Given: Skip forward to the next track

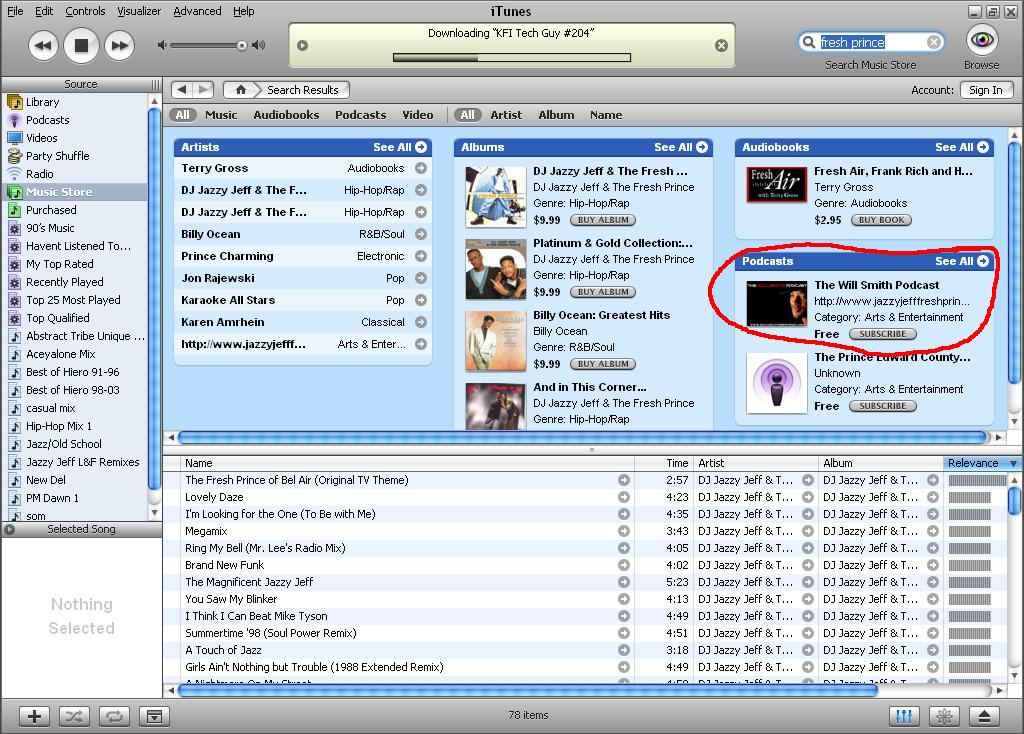Looking at the screenshot, I should (120, 46).
